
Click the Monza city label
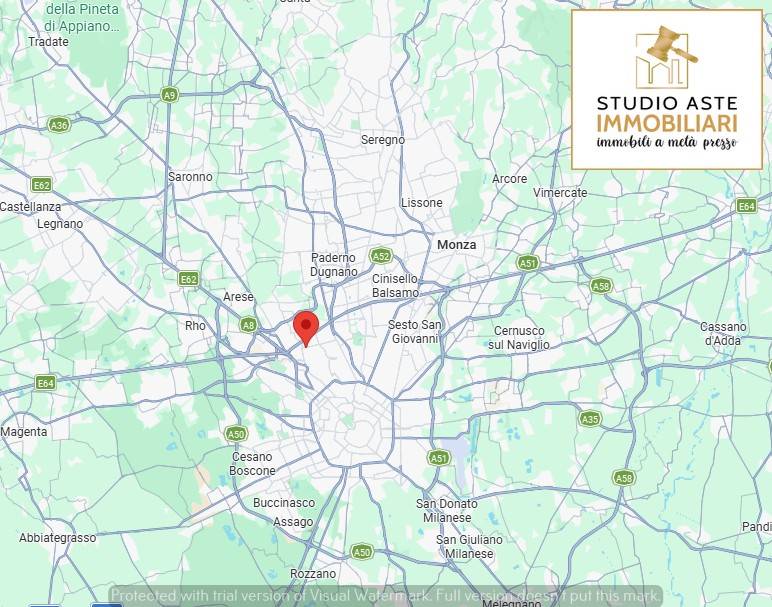(456, 245)
